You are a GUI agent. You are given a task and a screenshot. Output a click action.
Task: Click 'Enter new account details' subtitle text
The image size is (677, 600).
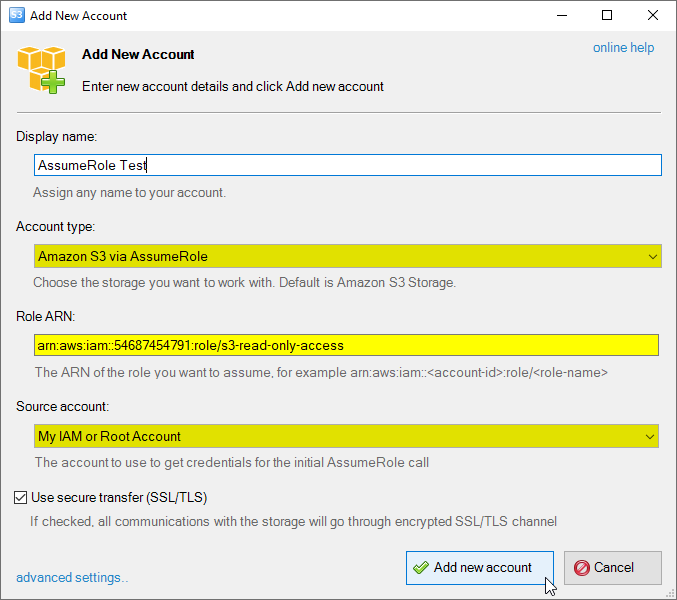coord(233,86)
